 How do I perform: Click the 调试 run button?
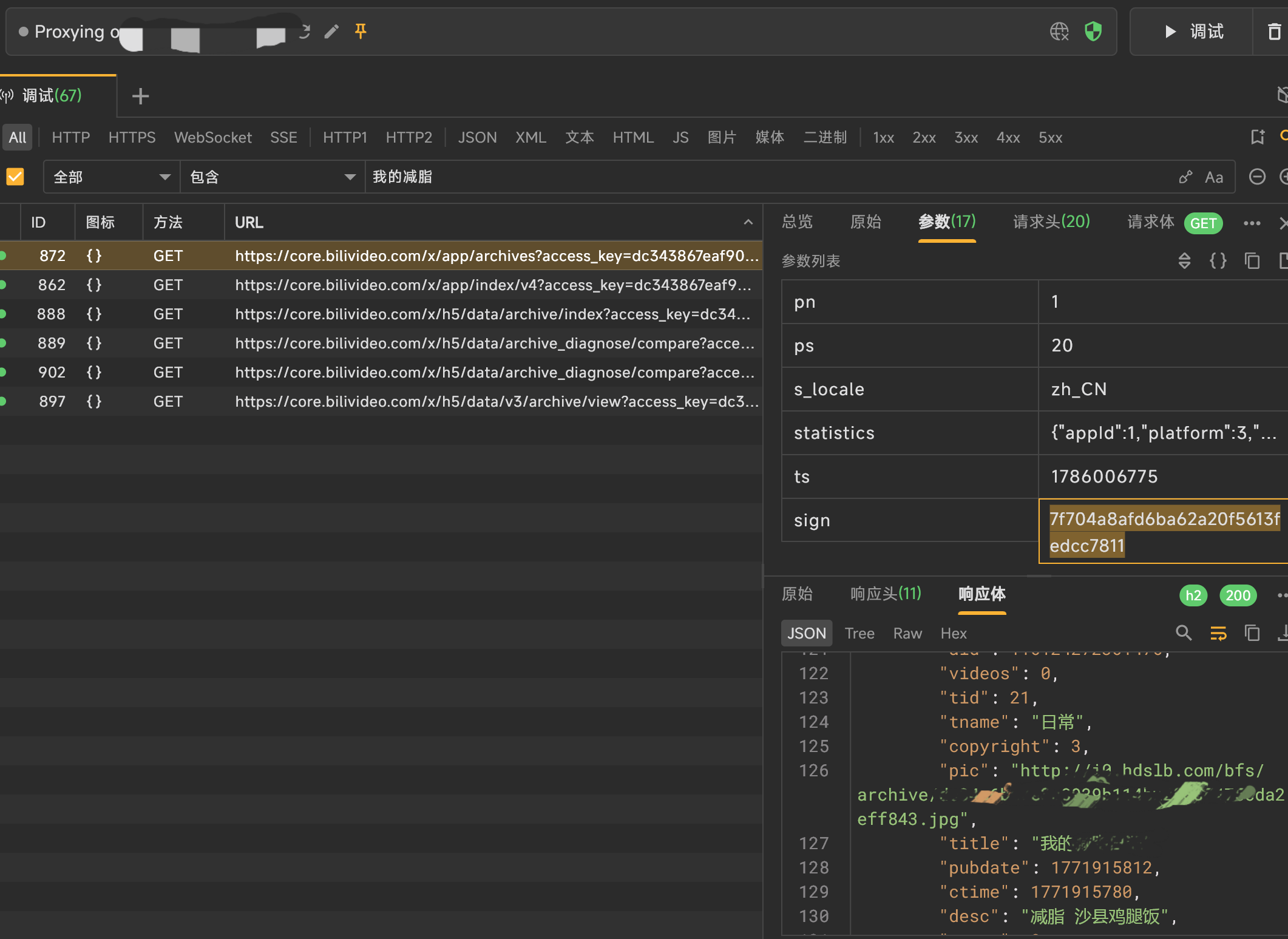[x=1193, y=31]
